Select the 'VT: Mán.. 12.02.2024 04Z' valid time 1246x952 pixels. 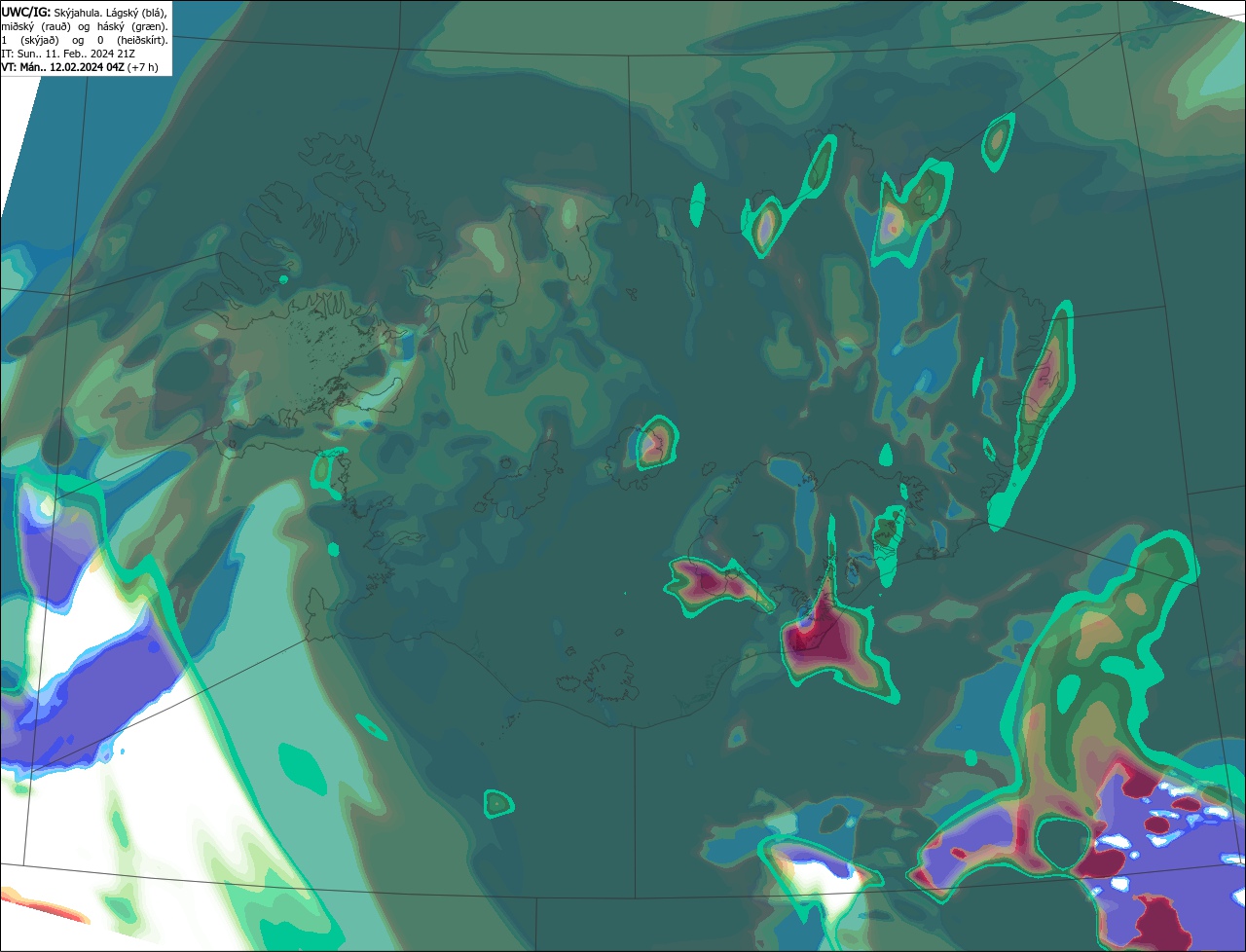62,67
